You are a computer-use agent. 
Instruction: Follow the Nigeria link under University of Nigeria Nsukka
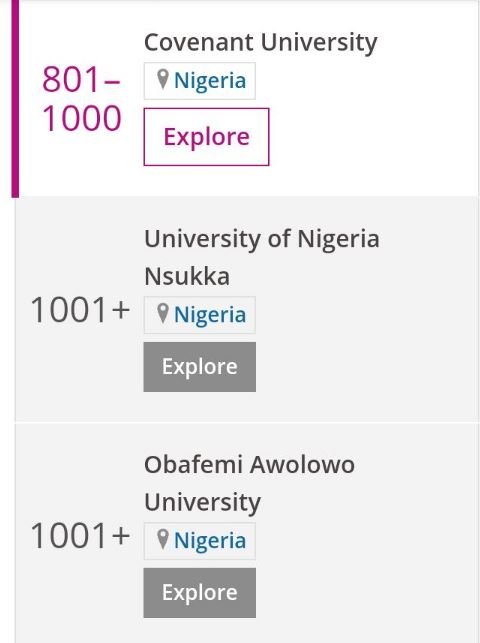click(210, 315)
